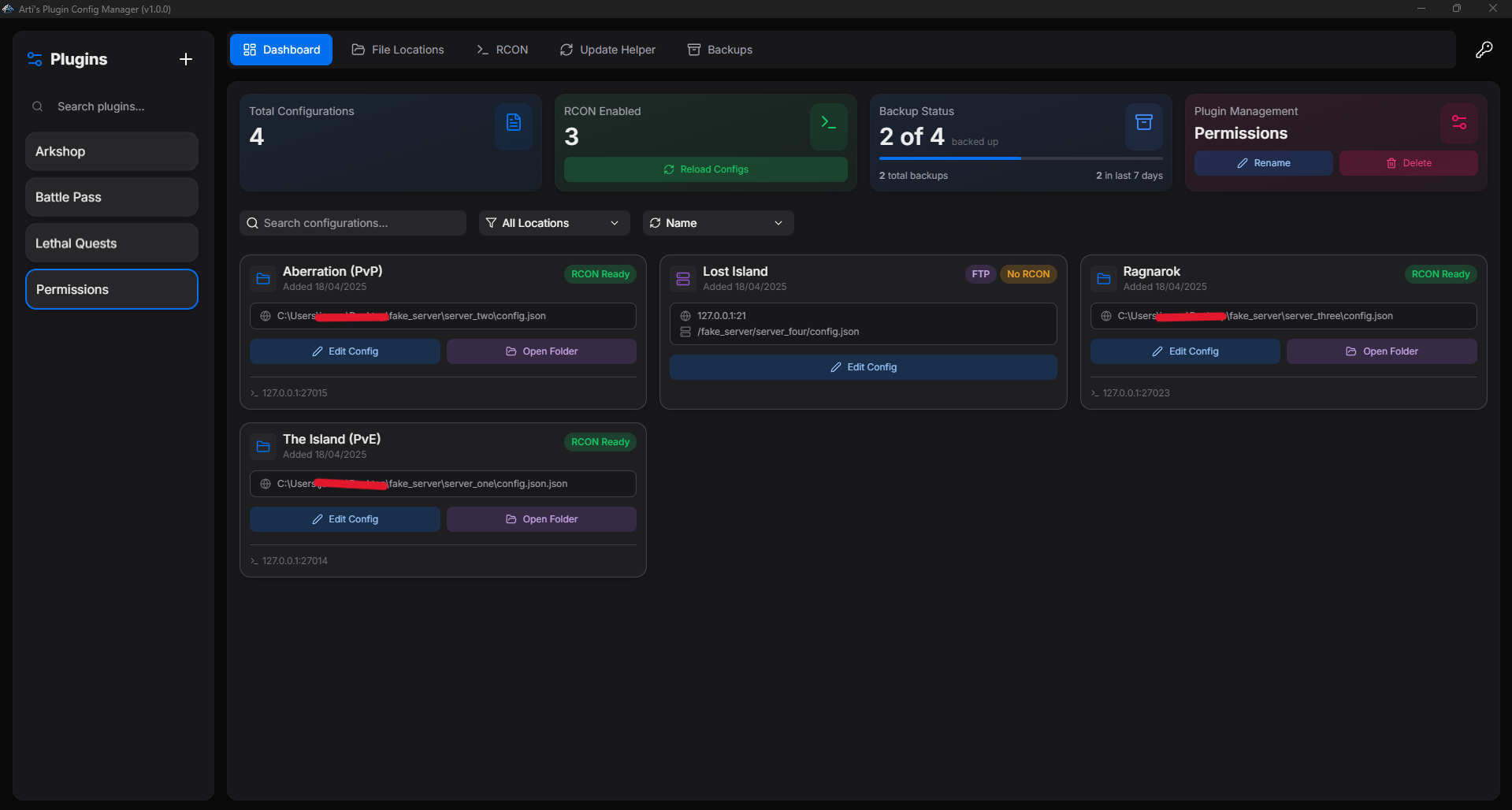This screenshot has height=810, width=1512.
Task: Click the server icon on Lost Island card
Action: [x=683, y=279]
